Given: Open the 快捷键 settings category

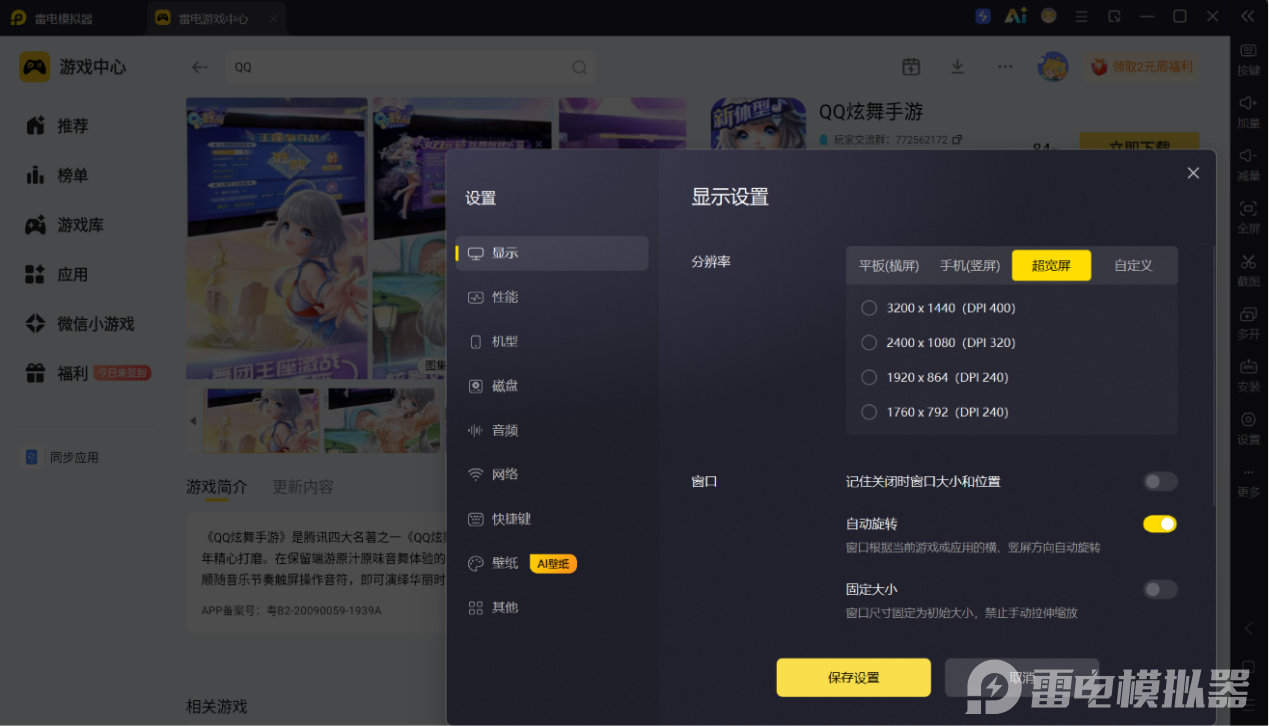Looking at the screenshot, I should 552,519.
